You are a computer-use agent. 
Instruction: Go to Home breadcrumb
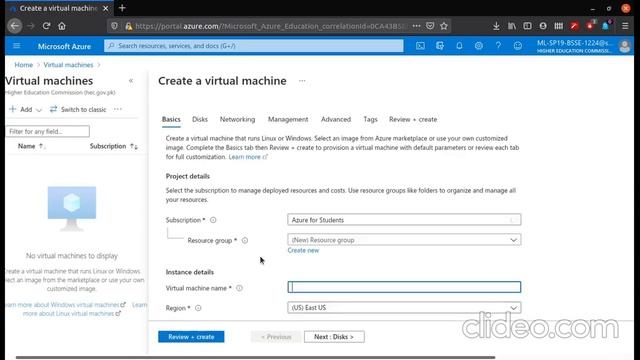click(x=24, y=65)
